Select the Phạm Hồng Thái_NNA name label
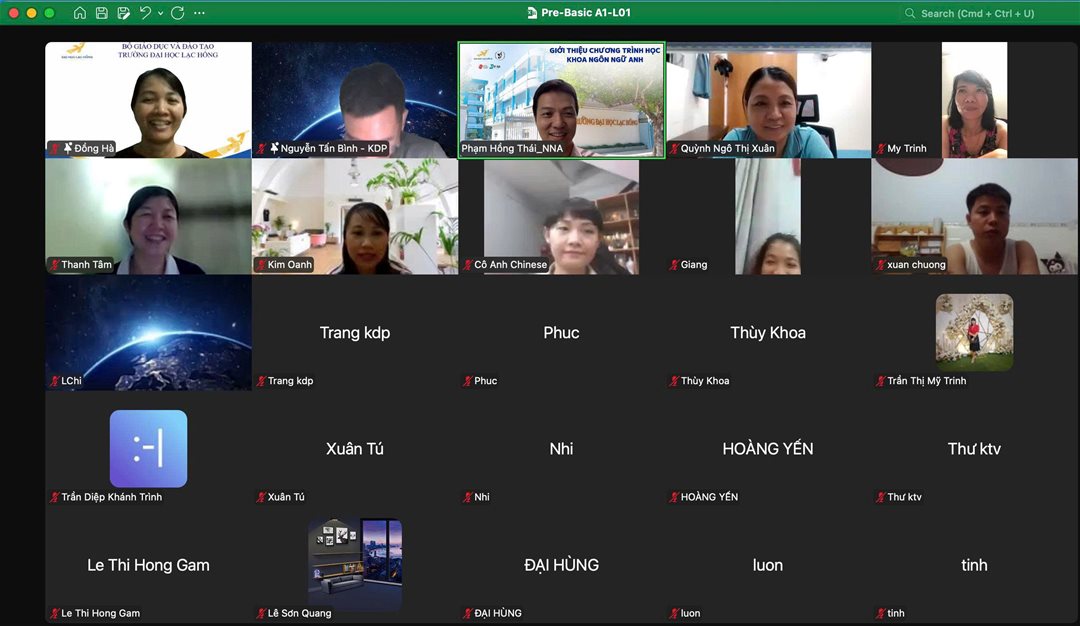This screenshot has height=626, width=1080. [512, 148]
